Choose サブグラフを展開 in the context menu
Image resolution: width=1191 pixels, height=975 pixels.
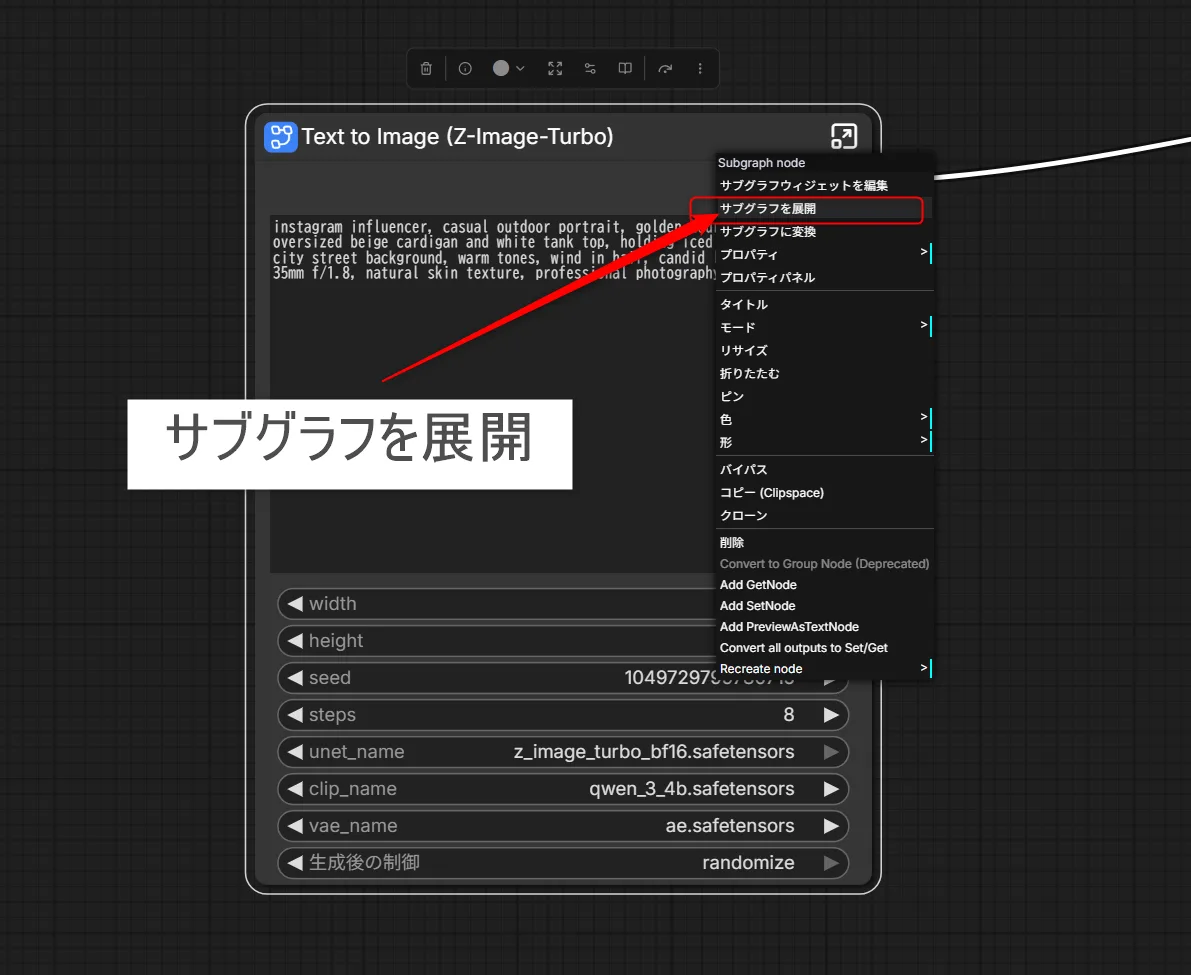pyautogui.click(x=825, y=209)
